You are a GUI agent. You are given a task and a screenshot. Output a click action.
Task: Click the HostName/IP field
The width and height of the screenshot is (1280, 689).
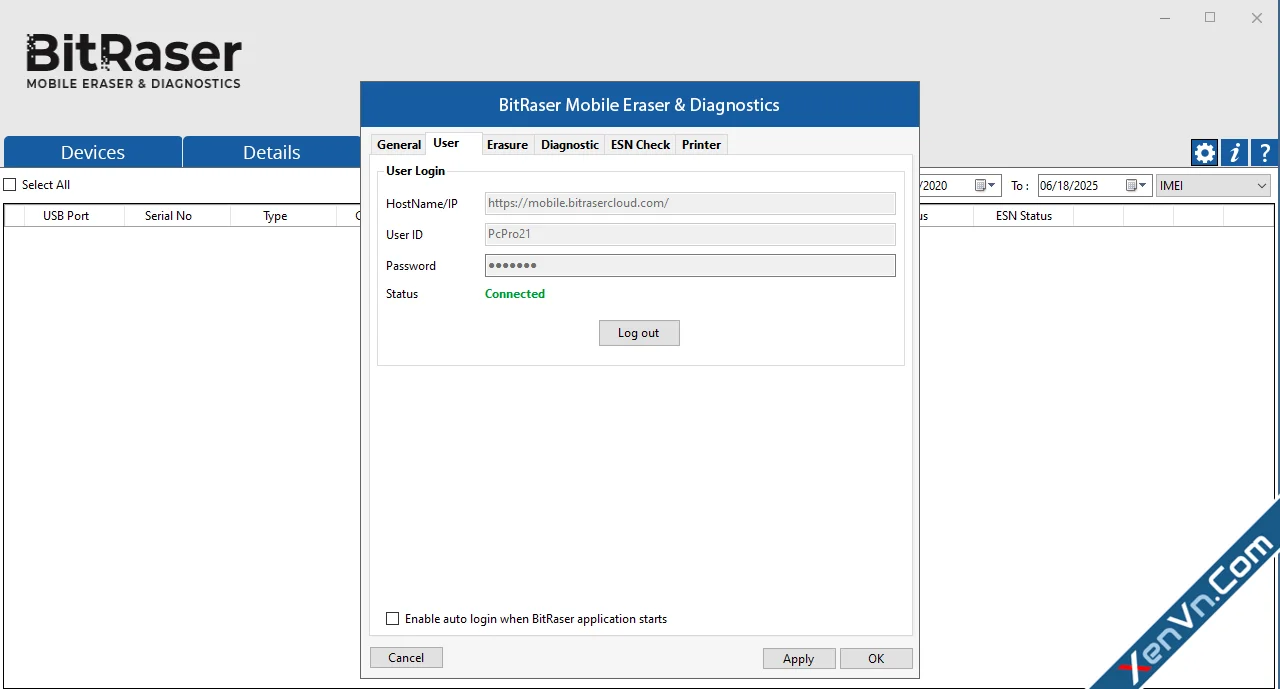690,203
